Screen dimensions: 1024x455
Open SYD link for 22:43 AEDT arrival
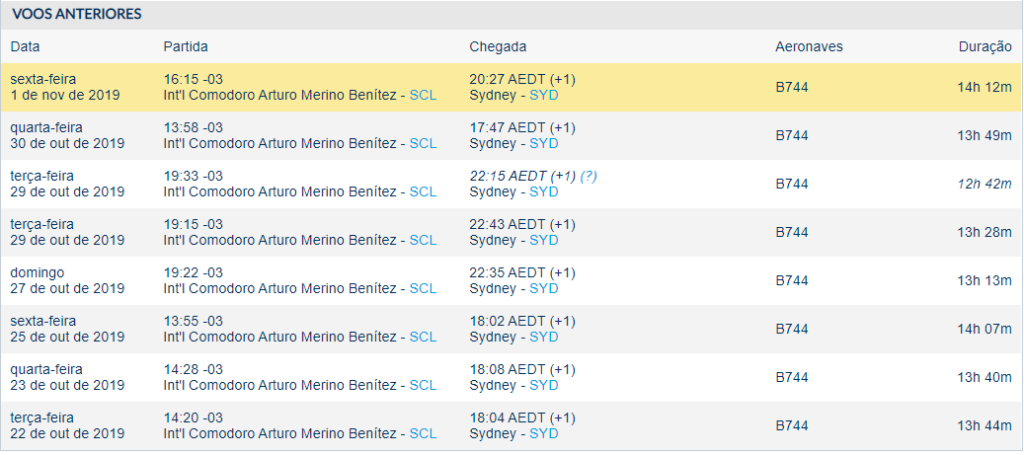coord(543,240)
